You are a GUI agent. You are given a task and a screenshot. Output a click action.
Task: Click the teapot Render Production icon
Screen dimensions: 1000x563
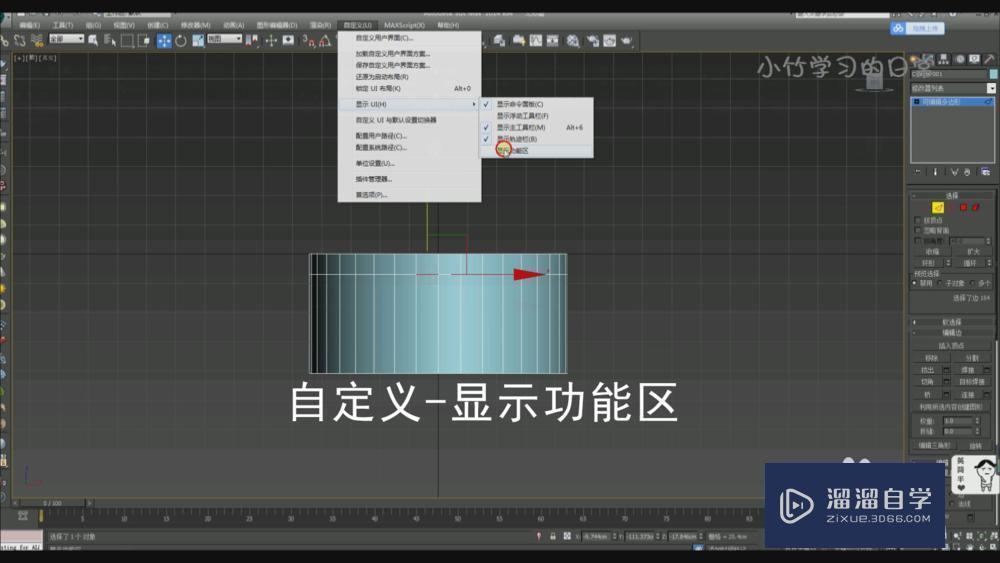click(x=627, y=41)
